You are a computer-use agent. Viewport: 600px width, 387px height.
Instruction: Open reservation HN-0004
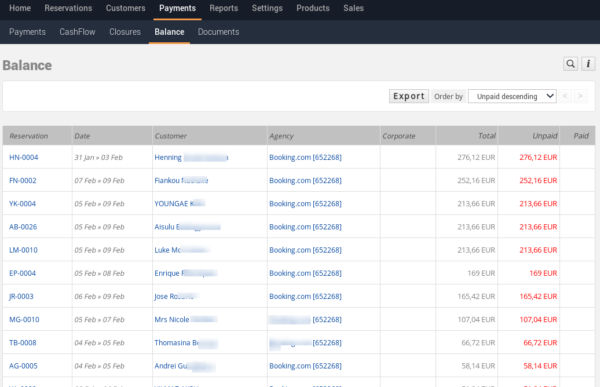[24, 157]
